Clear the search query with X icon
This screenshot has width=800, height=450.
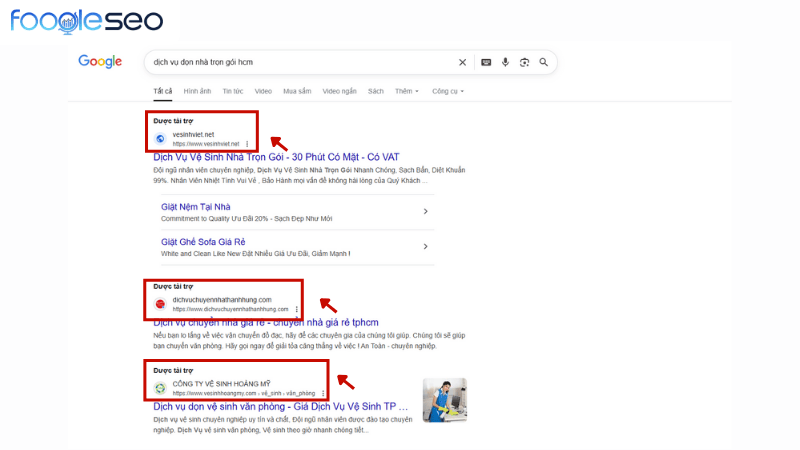(x=462, y=62)
